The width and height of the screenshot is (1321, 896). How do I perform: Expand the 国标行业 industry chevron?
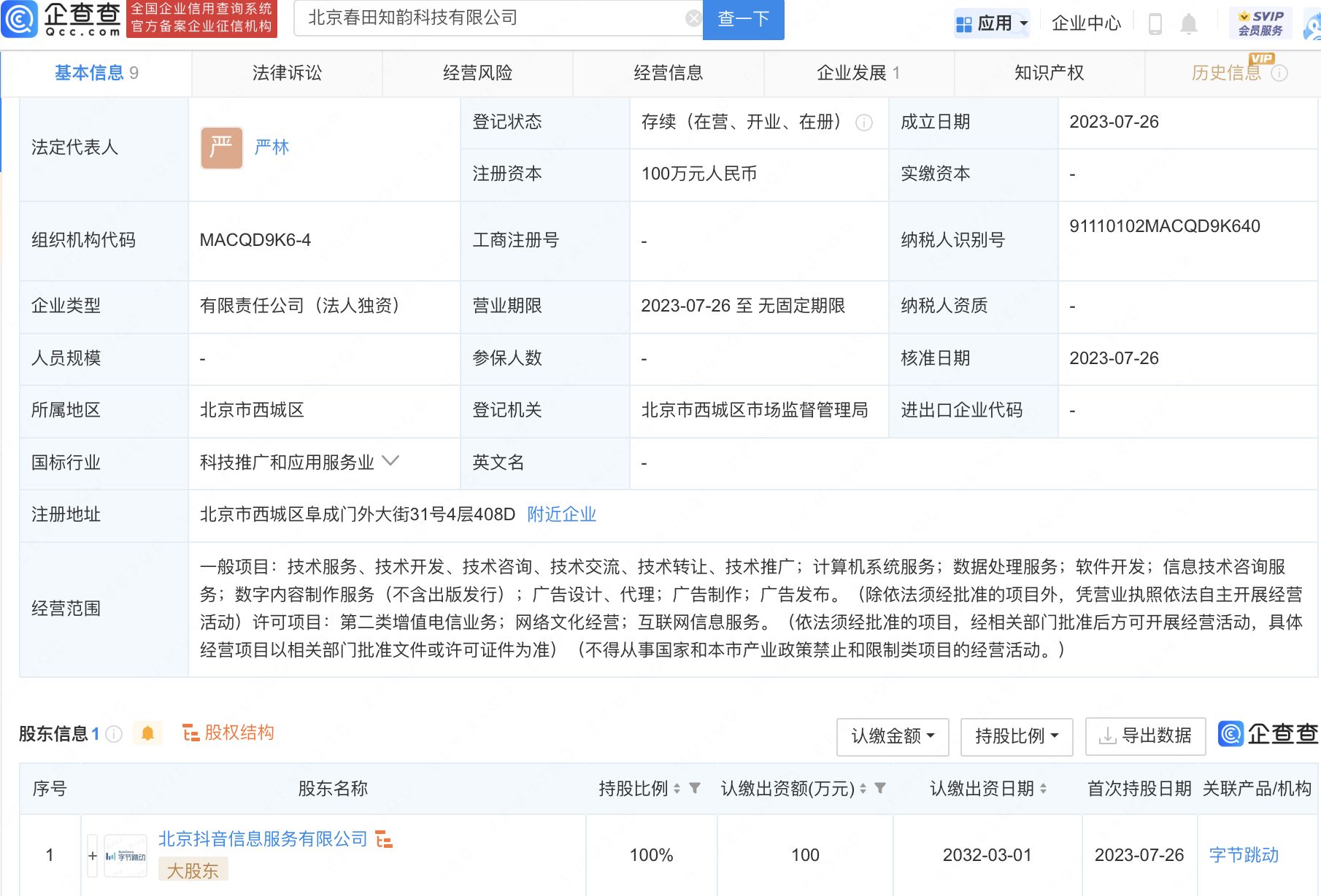click(391, 461)
